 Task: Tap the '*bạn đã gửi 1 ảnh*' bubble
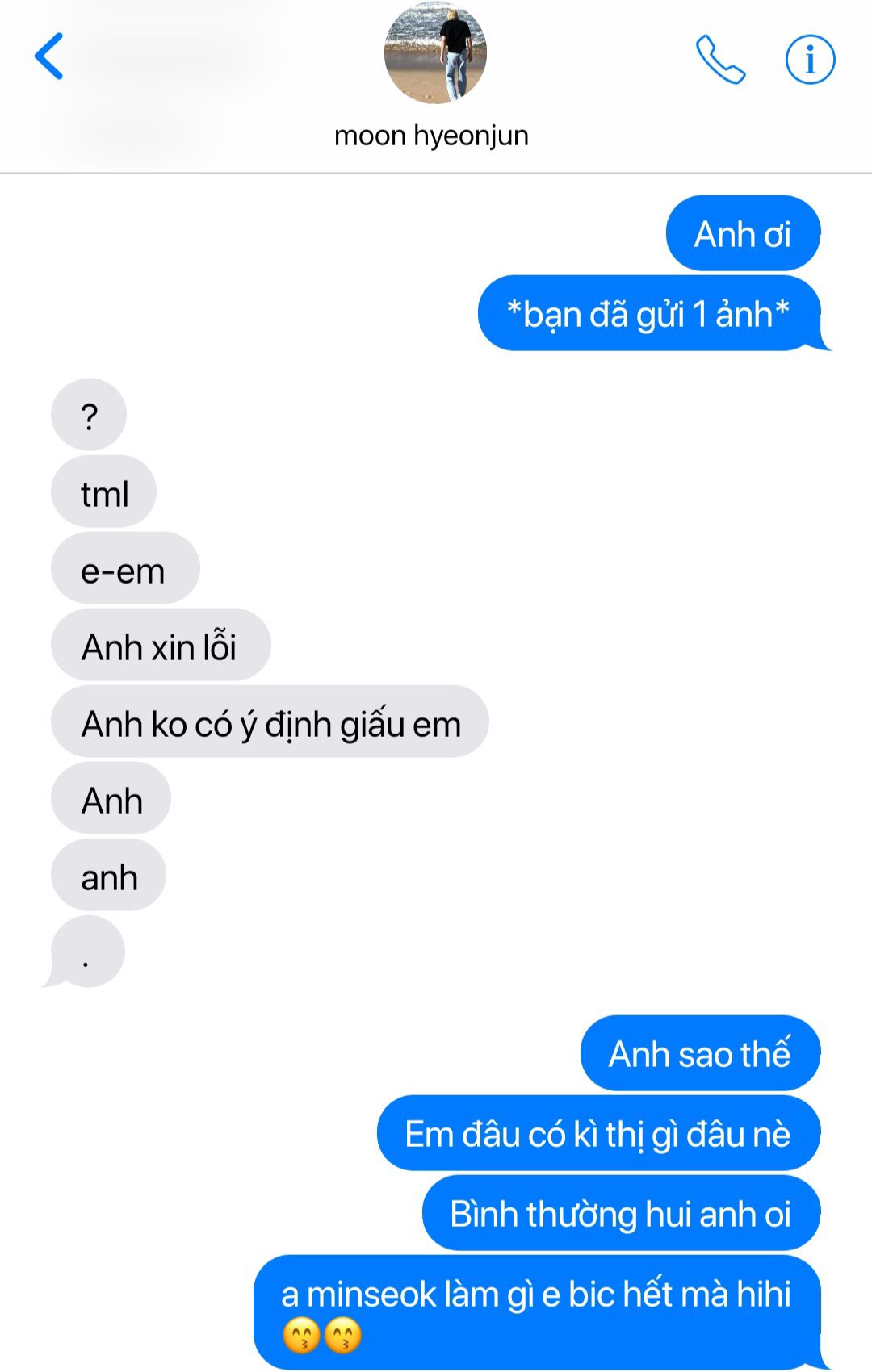click(x=650, y=313)
